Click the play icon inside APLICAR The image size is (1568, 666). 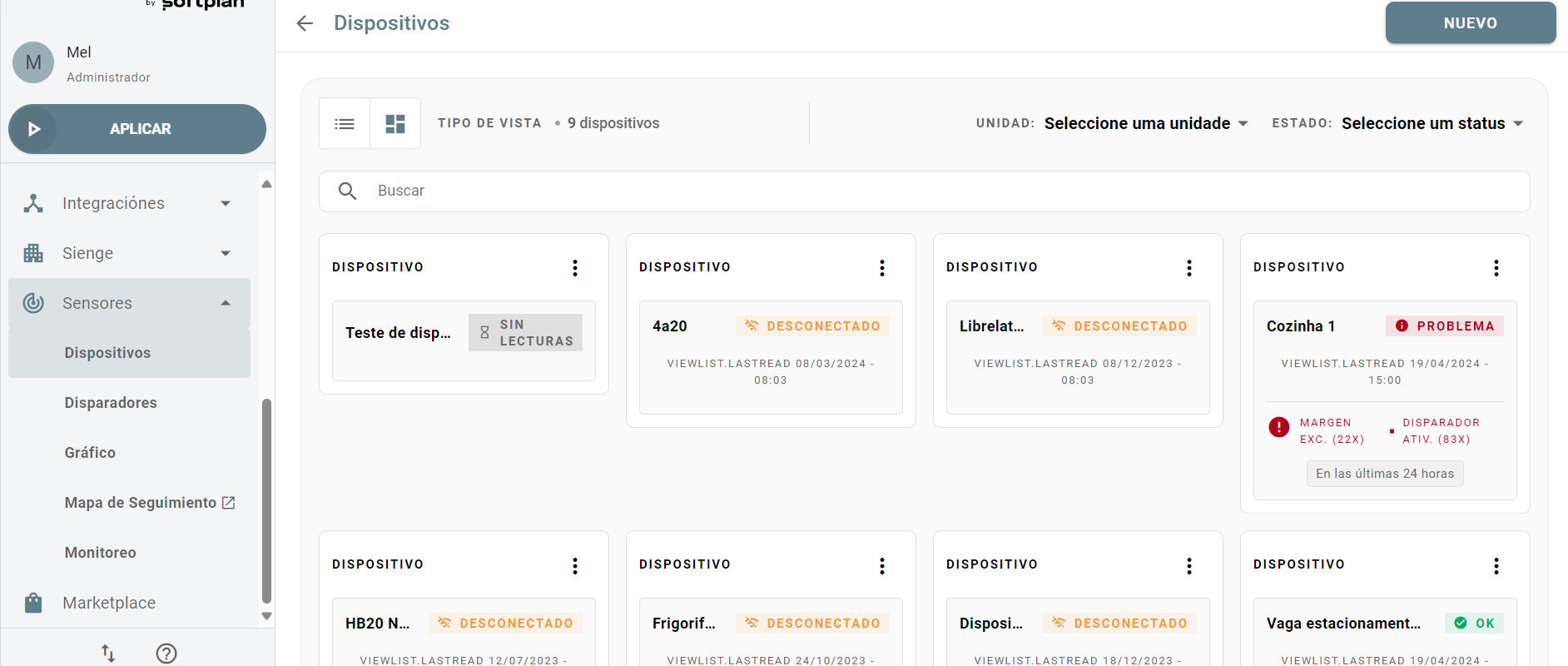(x=34, y=129)
